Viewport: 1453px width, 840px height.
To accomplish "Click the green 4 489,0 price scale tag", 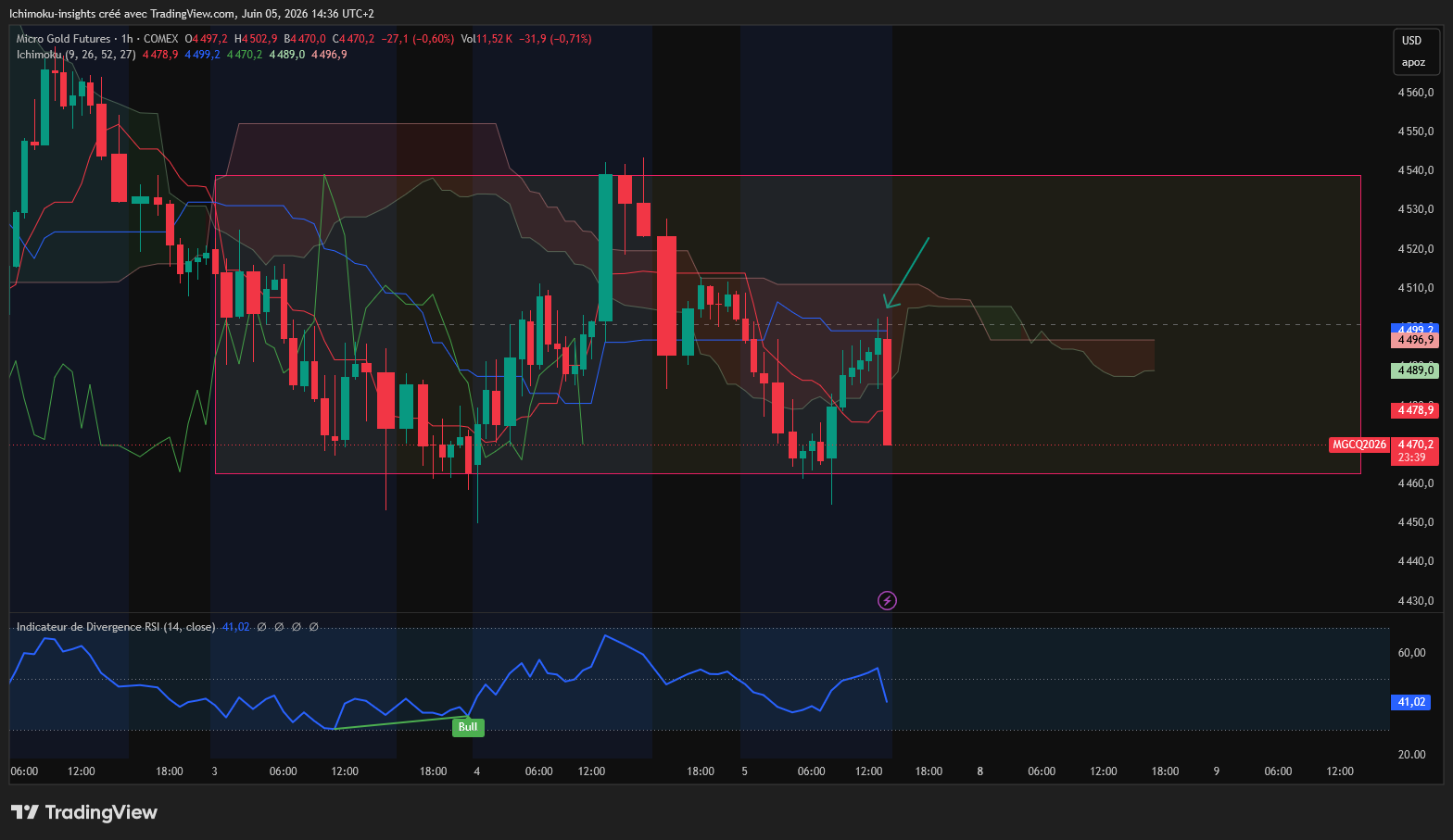I will point(1414,370).
